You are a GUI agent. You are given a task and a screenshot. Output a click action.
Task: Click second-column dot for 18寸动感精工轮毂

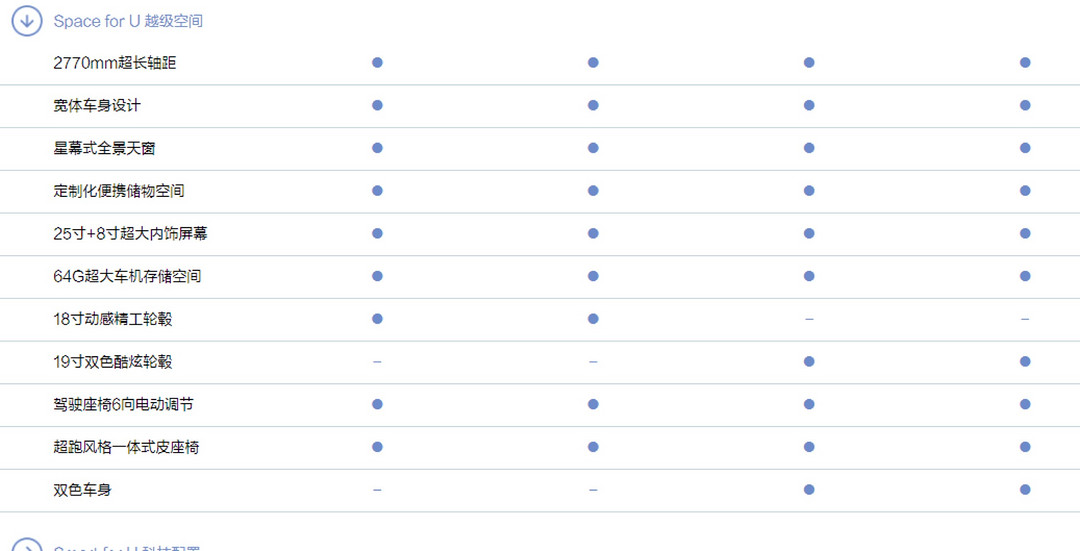pyautogui.click(x=593, y=319)
